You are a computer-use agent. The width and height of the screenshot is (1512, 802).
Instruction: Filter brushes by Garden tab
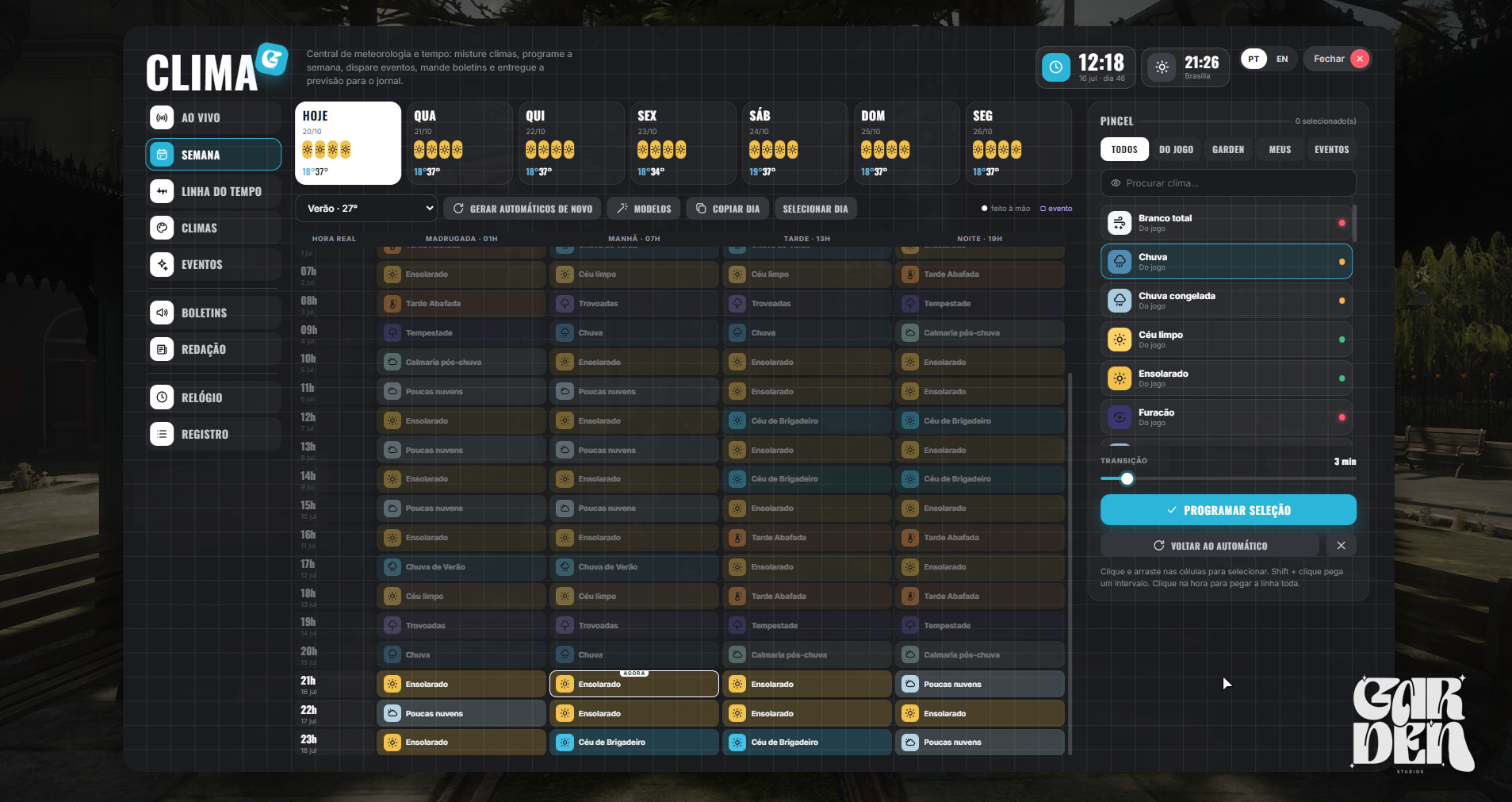[x=1228, y=149]
